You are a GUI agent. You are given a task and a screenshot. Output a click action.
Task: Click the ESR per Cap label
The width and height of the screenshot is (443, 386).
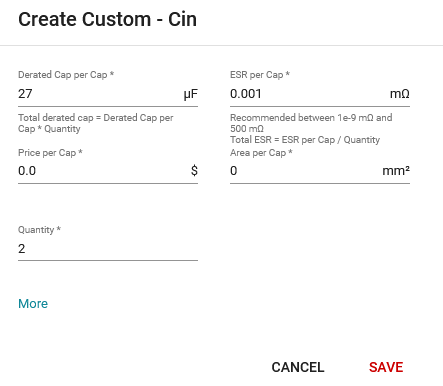260,75
